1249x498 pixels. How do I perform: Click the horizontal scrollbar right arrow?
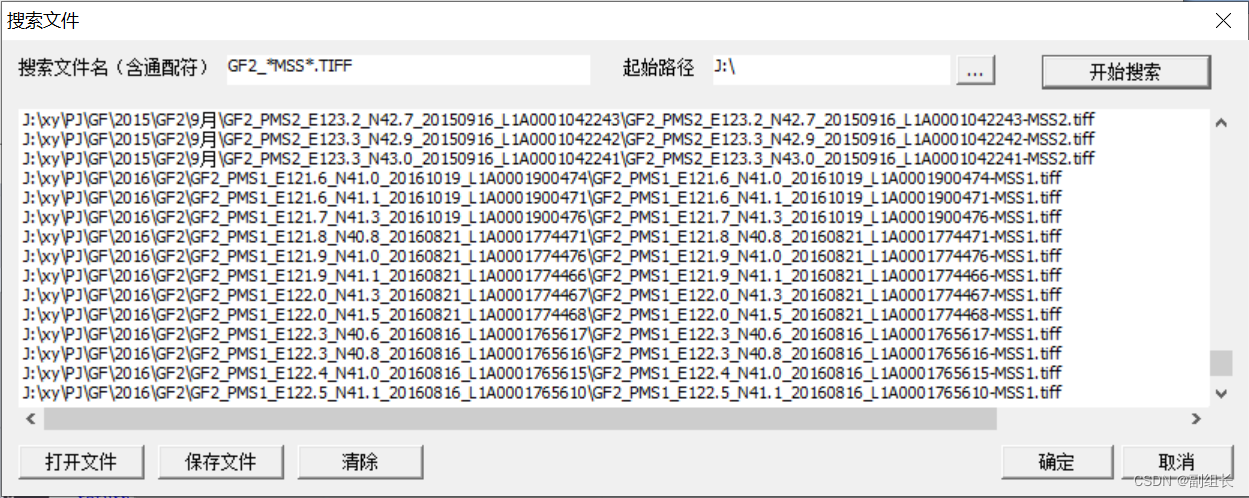pyautogui.click(x=1195, y=419)
